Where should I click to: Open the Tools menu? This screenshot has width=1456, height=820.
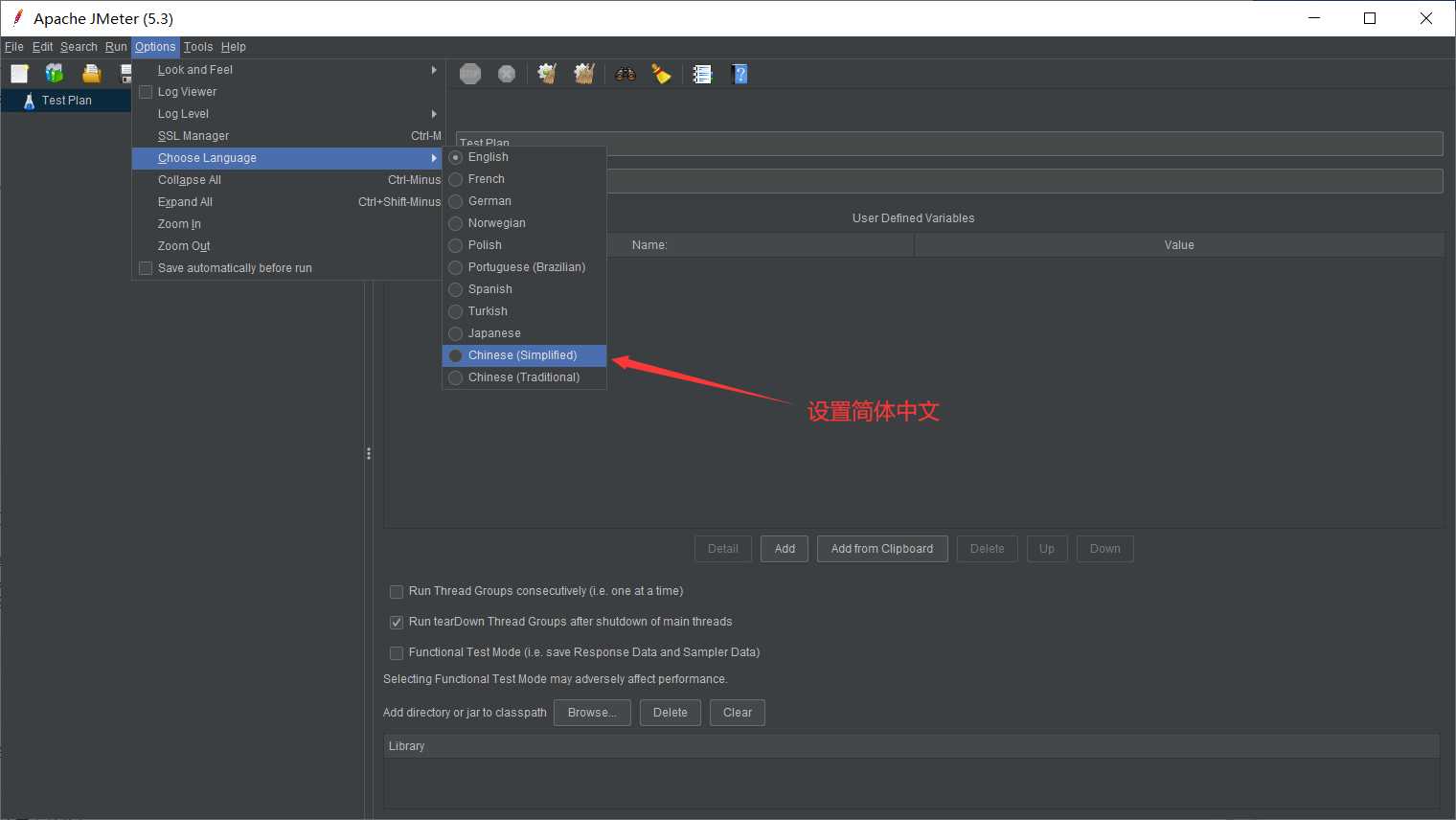click(198, 47)
